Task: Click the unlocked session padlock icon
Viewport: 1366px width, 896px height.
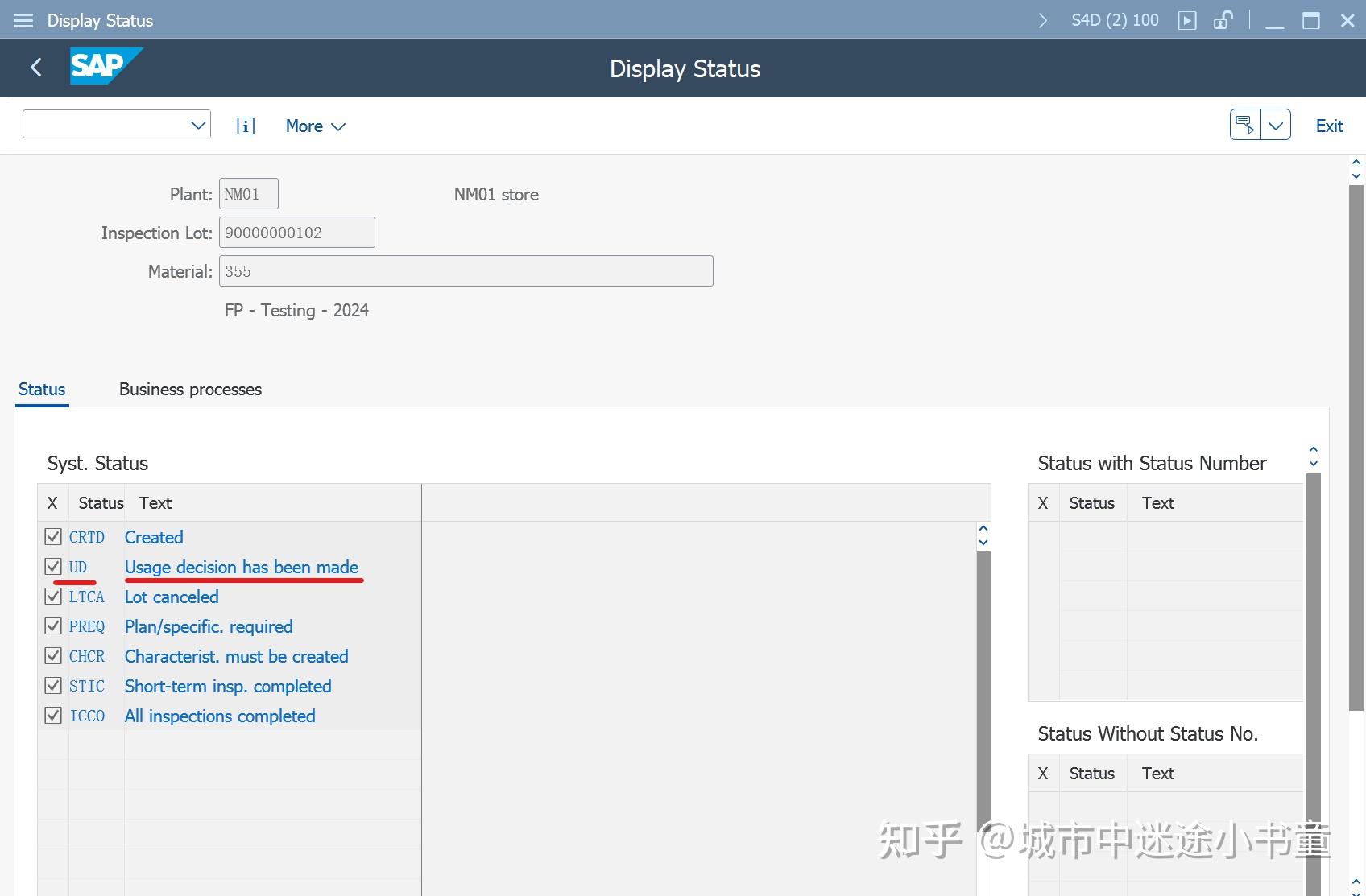Action: pyautogui.click(x=1223, y=19)
